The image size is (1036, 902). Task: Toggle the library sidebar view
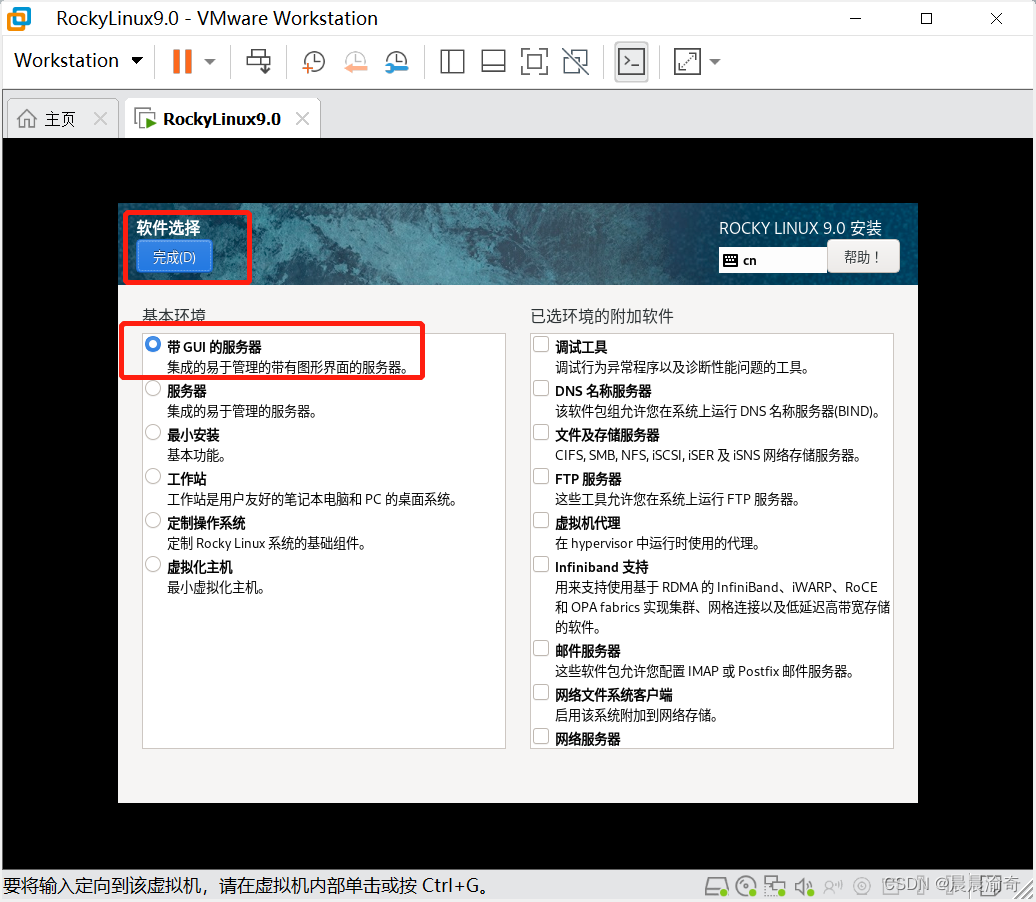[x=452, y=62]
